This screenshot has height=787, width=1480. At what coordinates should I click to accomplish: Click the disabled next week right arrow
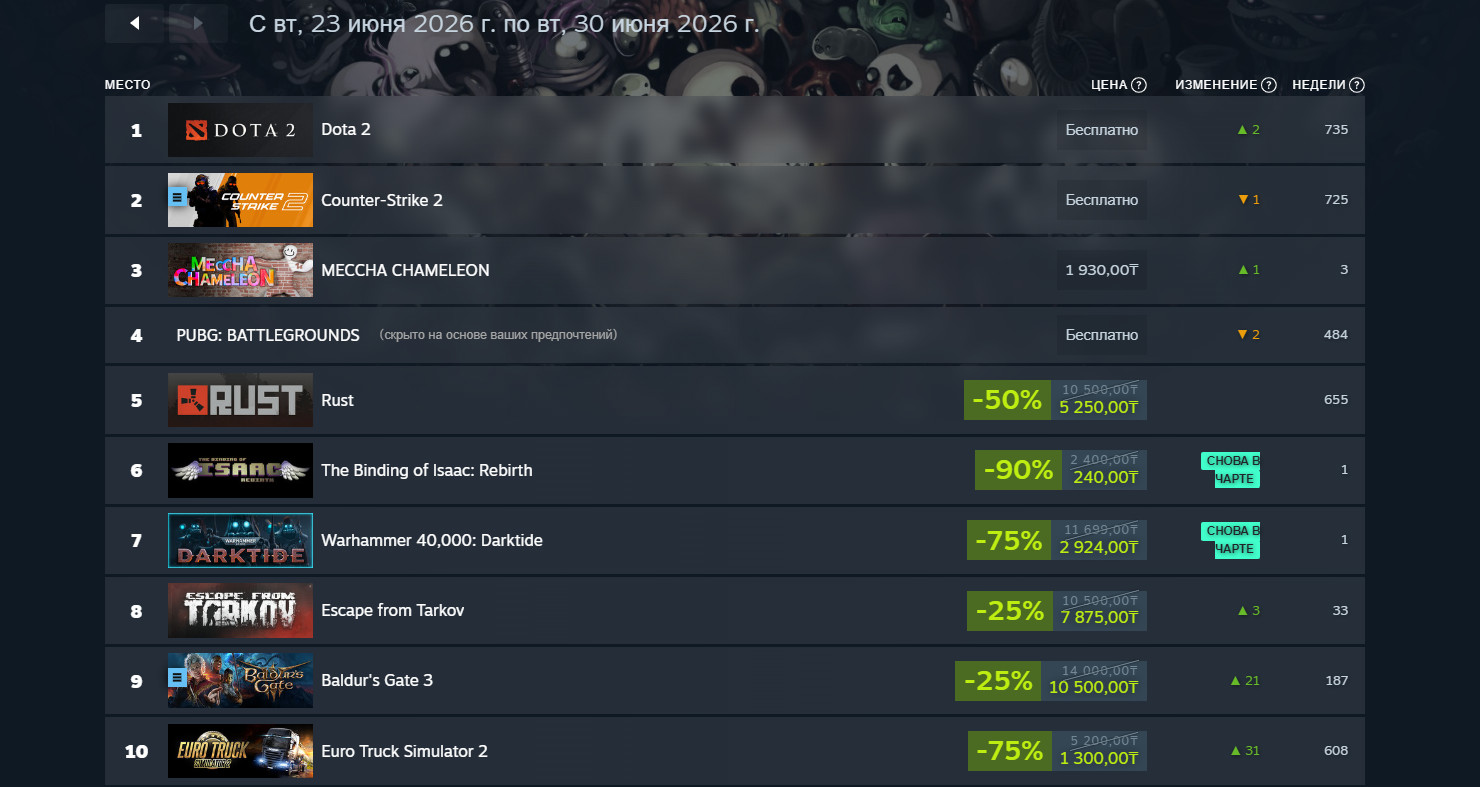pos(198,23)
